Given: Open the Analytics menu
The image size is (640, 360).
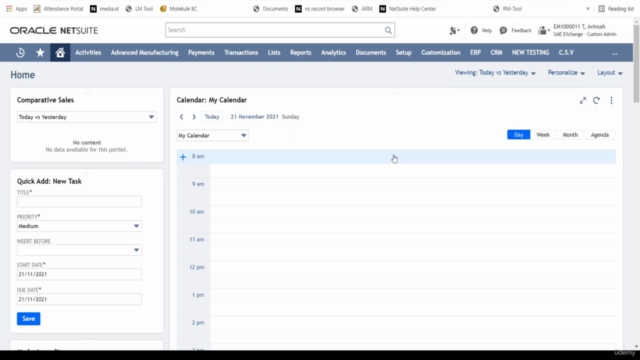Looking at the screenshot, I should (333, 53).
